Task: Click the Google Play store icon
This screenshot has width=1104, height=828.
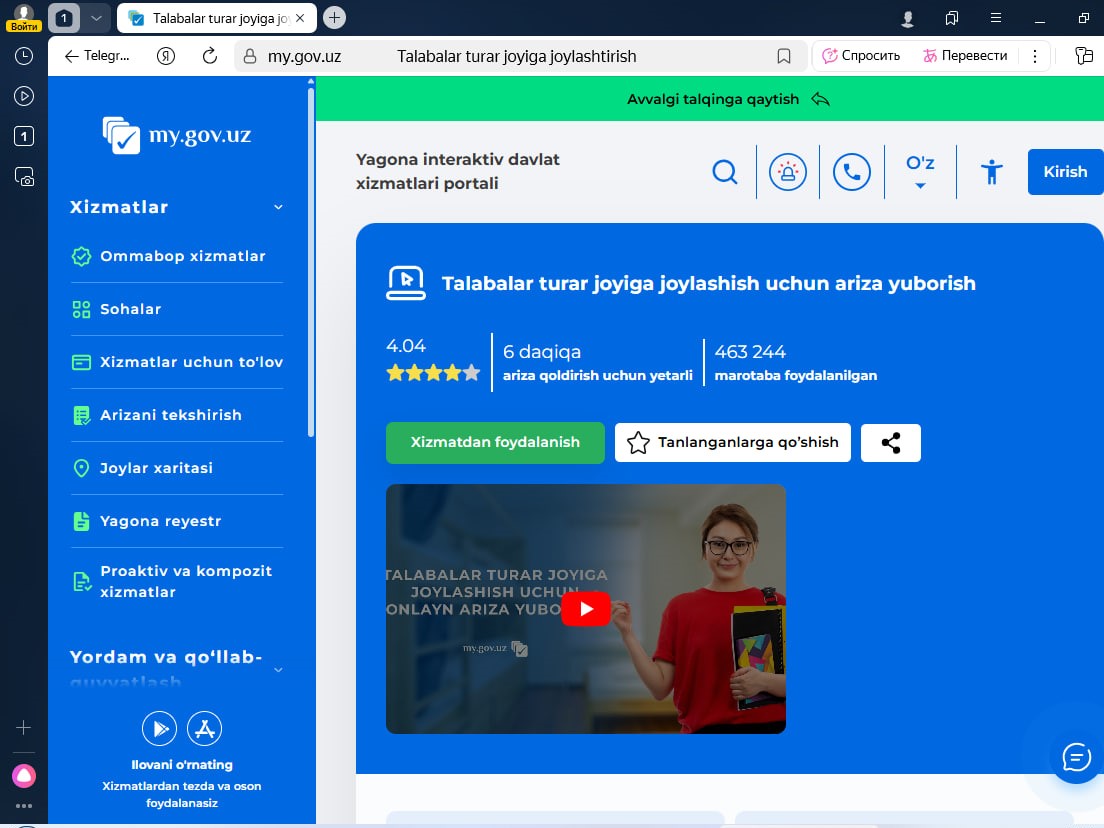Action: click(x=159, y=729)
